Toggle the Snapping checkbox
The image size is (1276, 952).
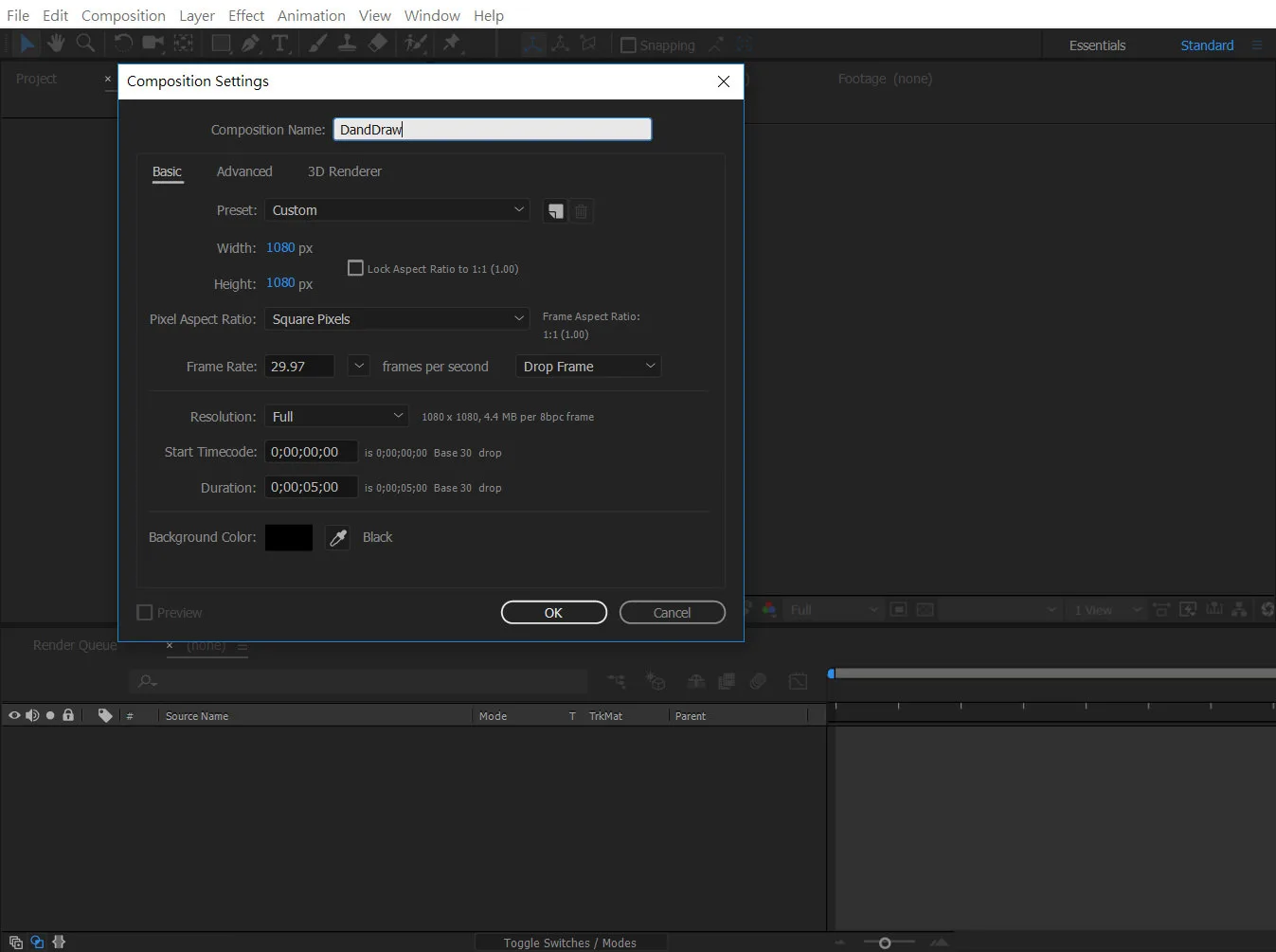pos(628,45)
